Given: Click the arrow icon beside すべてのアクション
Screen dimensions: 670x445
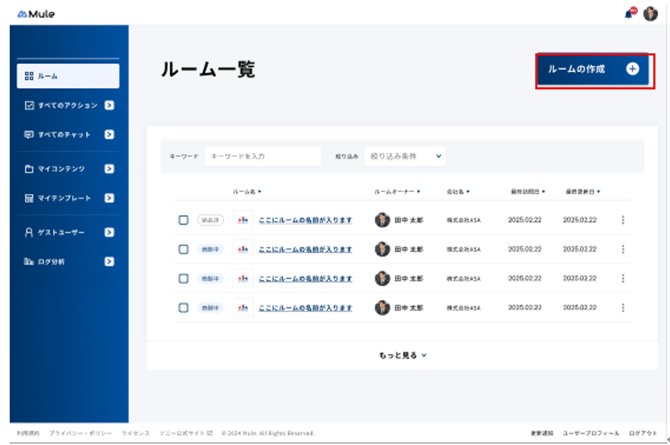Looking at the screenshot, I should coord(109,105).
